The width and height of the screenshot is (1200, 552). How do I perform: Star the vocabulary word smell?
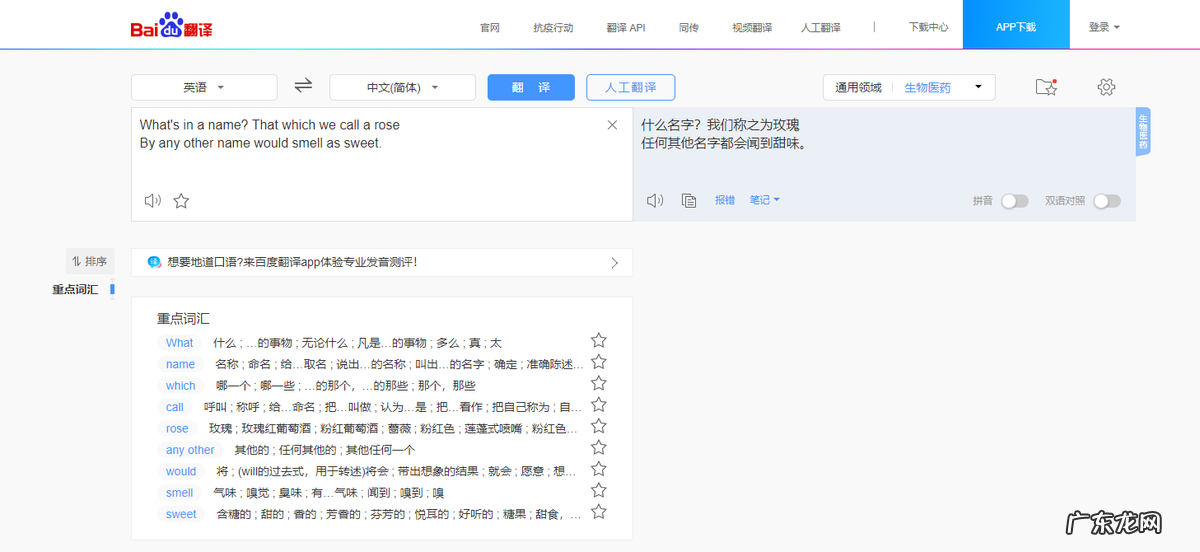[x=599, y=490]
